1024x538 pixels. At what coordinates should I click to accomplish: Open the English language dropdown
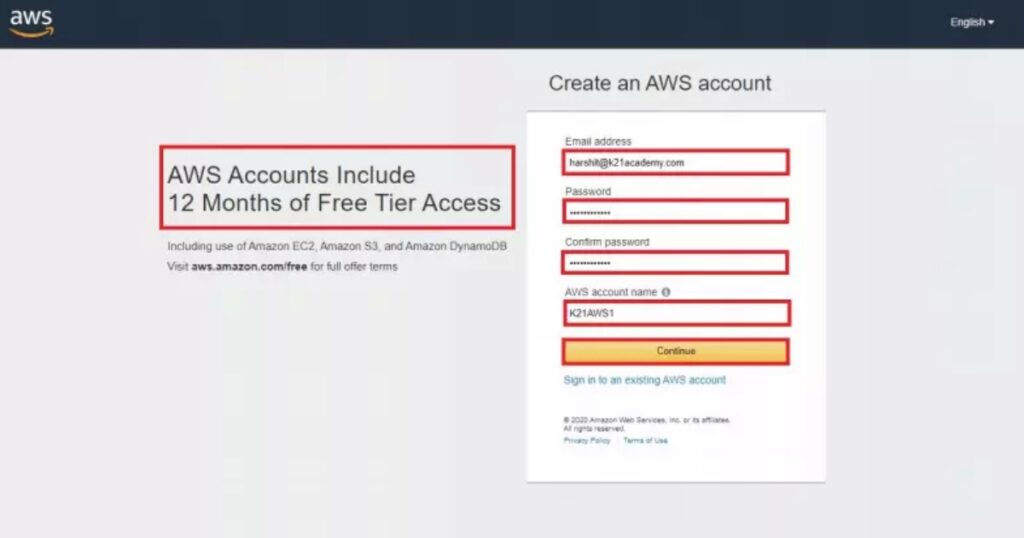click(972, 22)
